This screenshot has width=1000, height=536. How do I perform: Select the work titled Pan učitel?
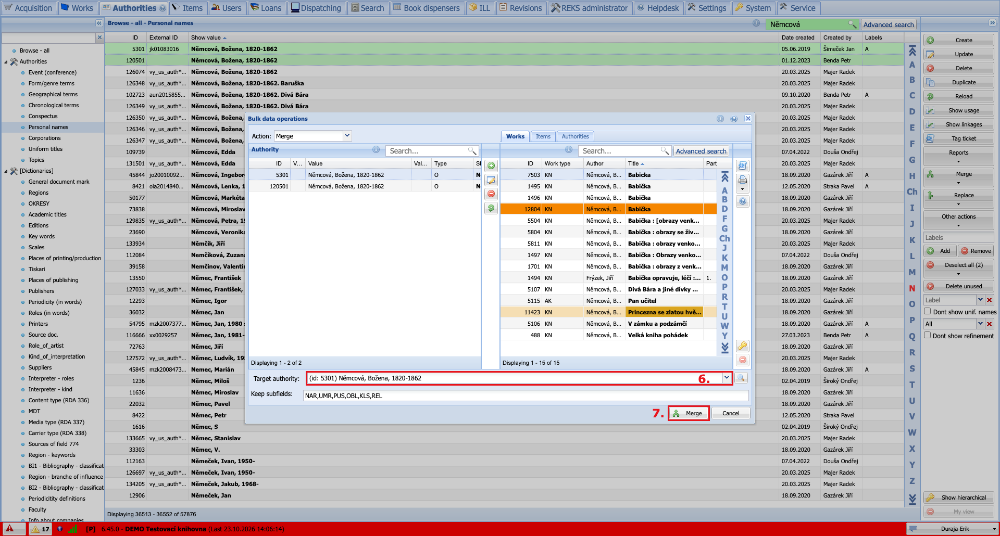coord(608,301)
